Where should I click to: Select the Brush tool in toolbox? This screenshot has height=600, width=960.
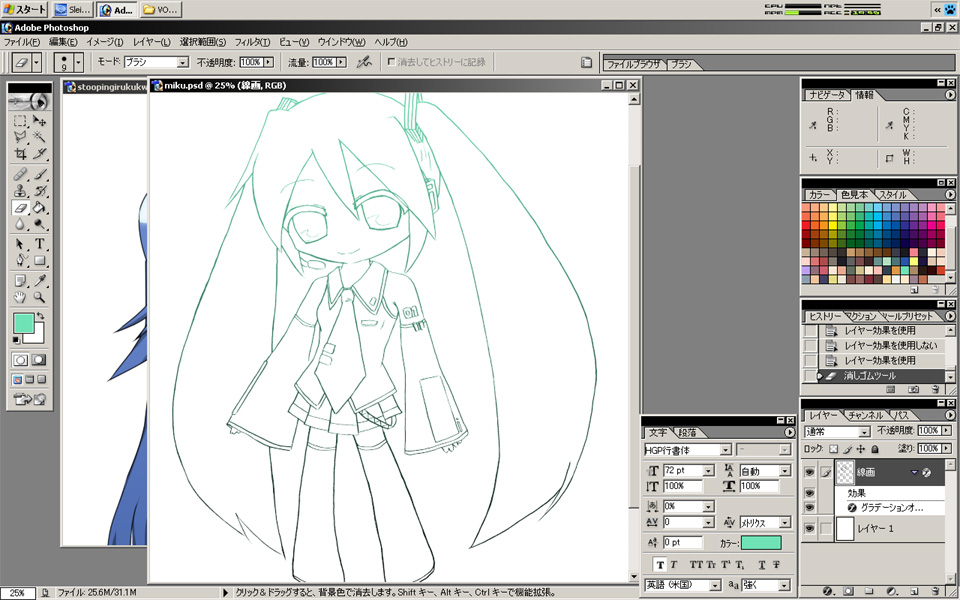click(x=39, y=175)
